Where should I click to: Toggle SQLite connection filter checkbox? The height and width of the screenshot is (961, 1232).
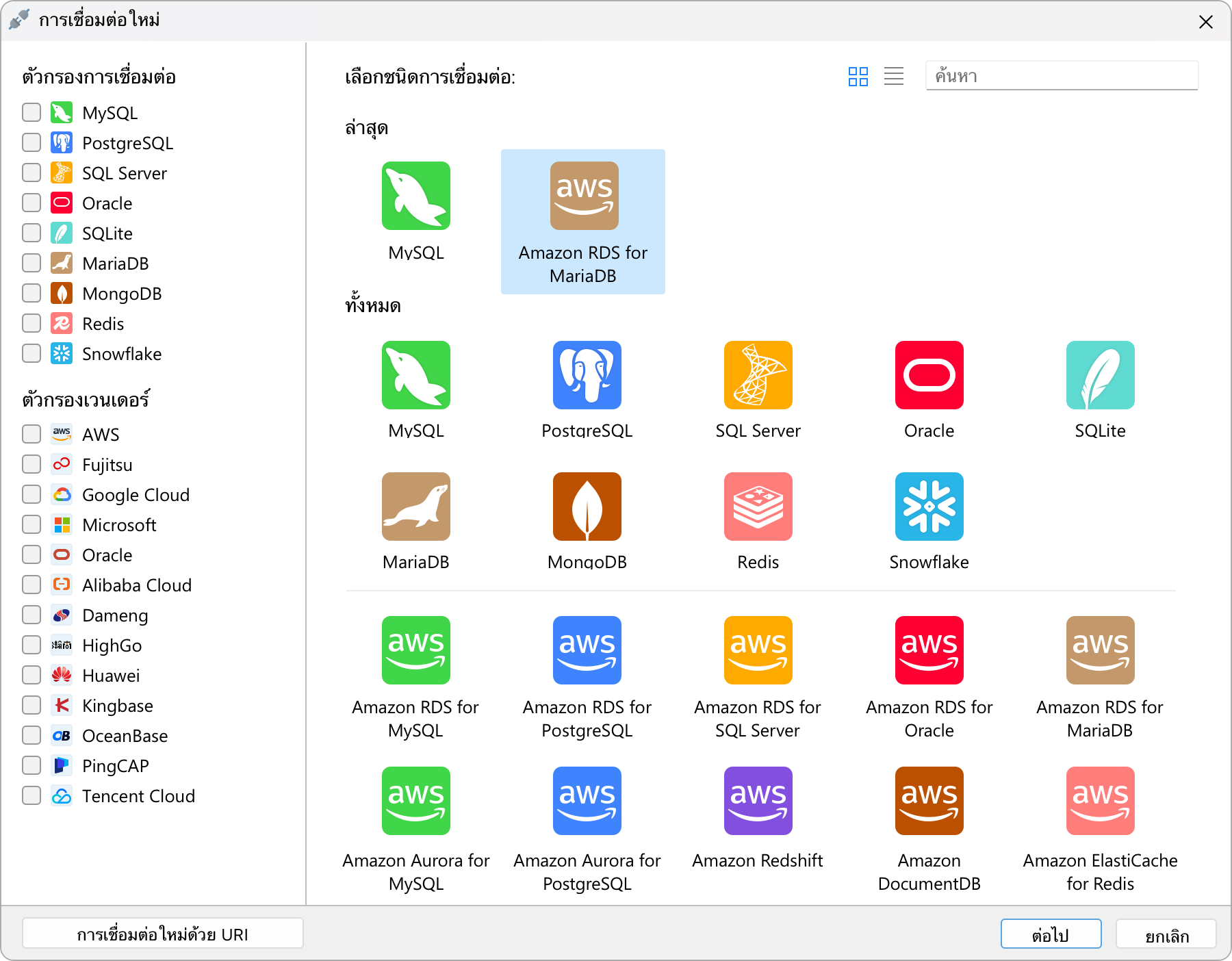pos(31,233)
